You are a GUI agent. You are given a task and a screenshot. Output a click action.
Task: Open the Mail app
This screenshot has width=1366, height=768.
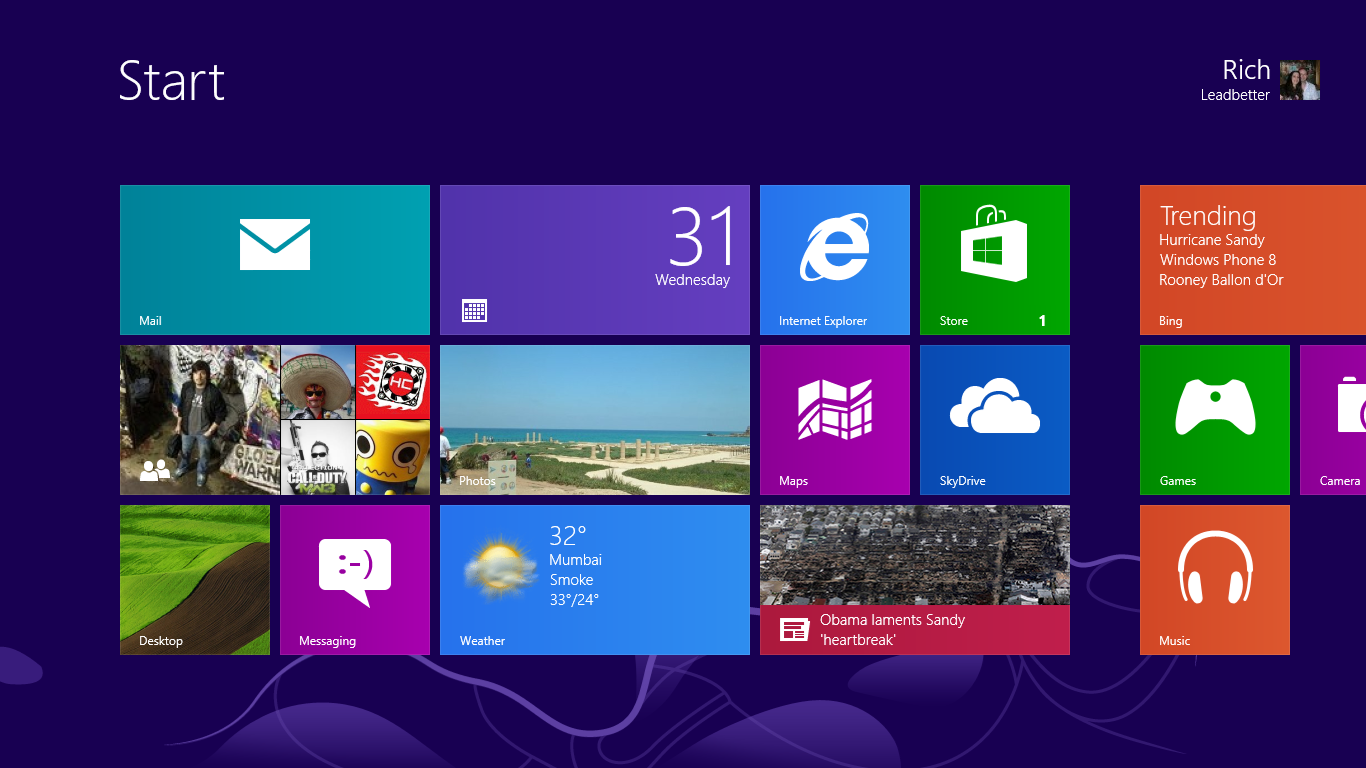click(x=274, y=259)
